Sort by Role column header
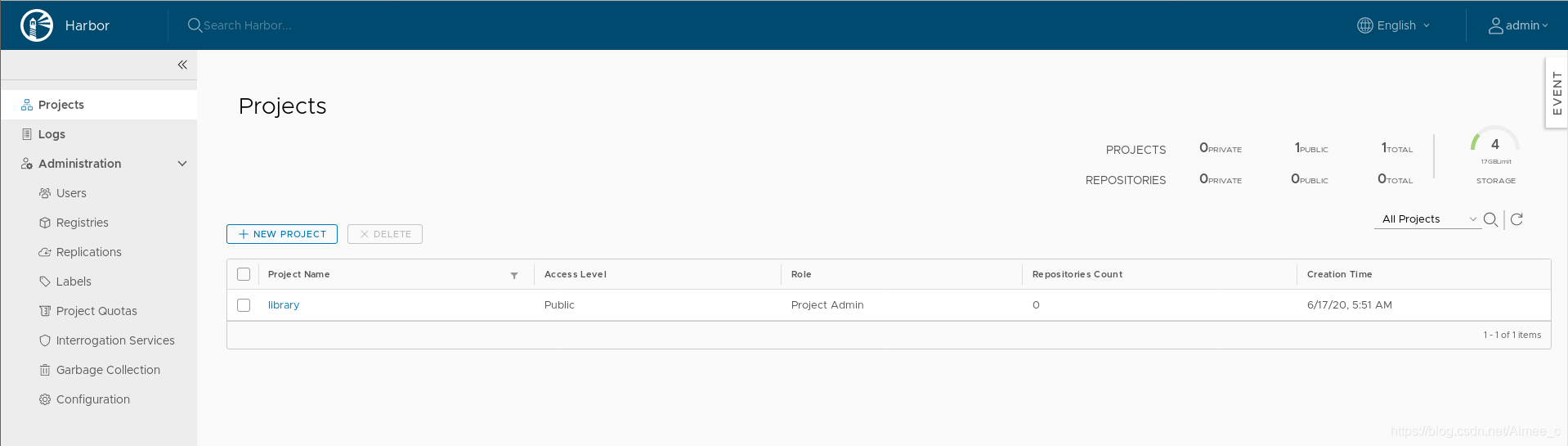 801,274
